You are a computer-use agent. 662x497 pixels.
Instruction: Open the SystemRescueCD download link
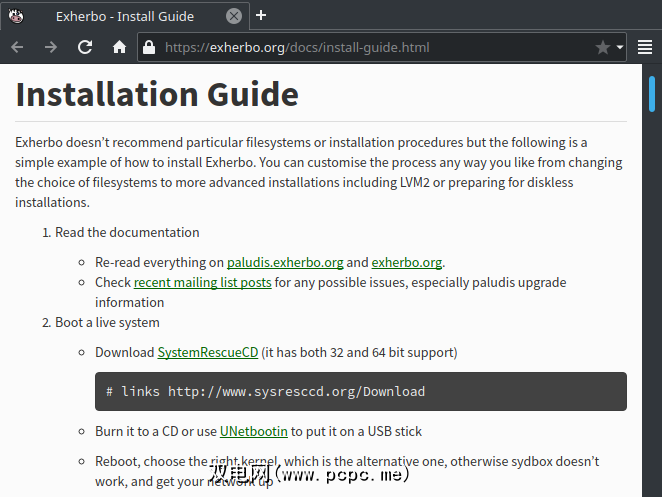coord(208,352)
